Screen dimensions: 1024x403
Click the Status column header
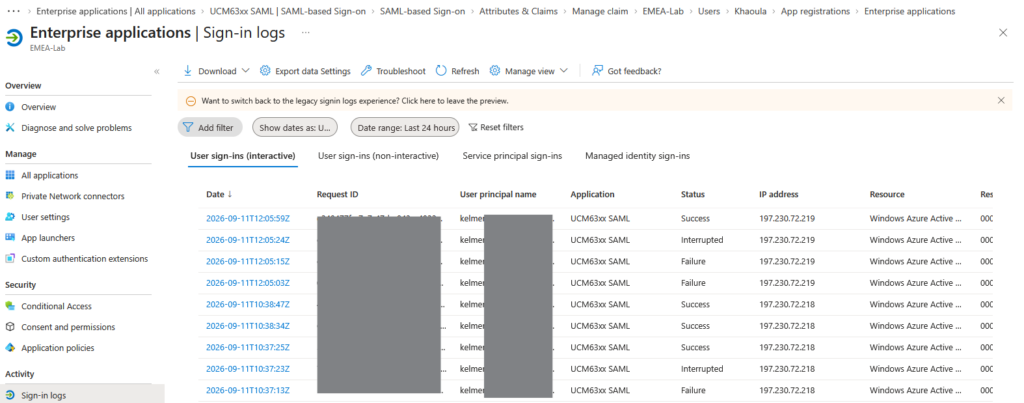tap(693, 194)
